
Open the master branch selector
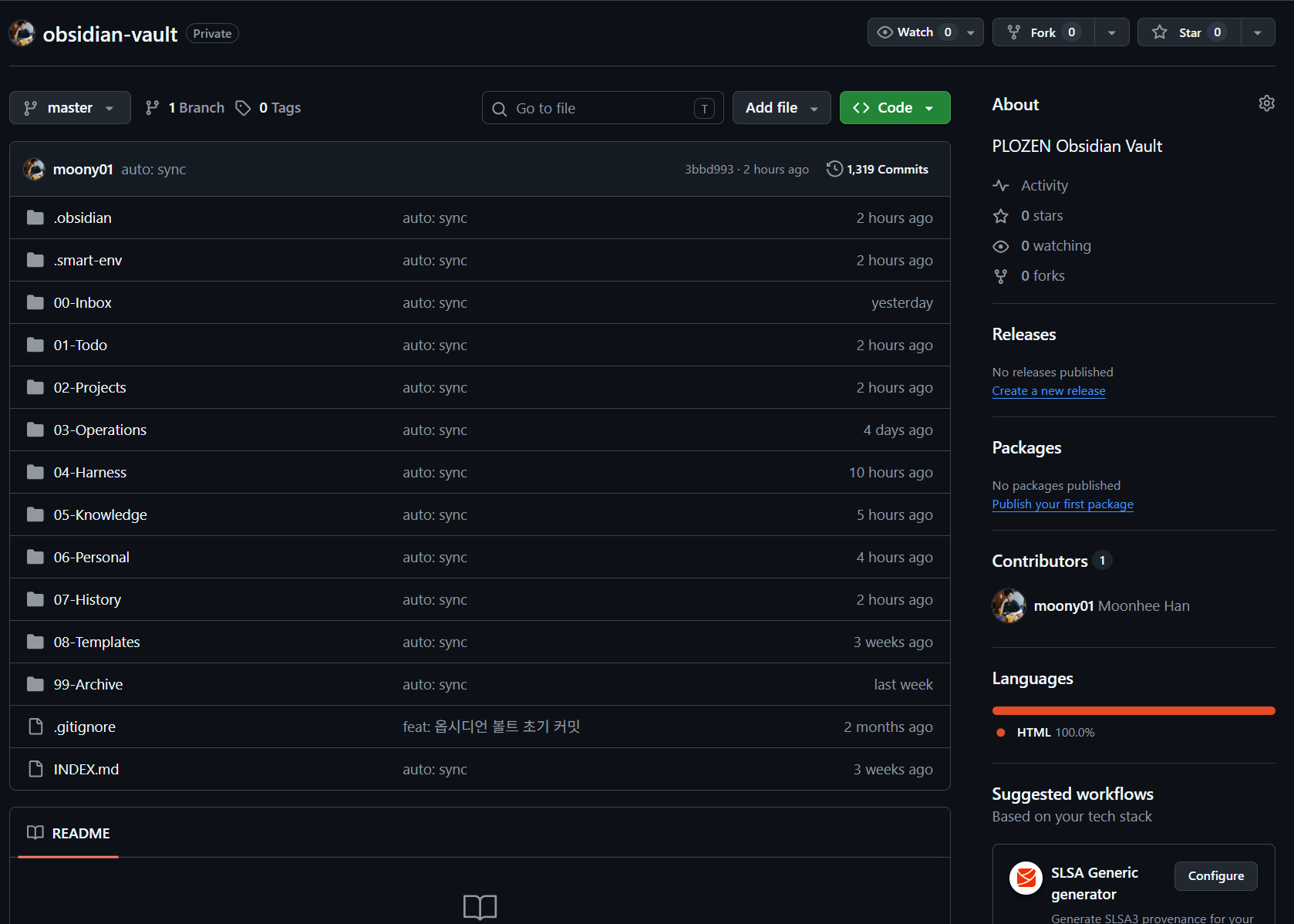tap(70, 108)
